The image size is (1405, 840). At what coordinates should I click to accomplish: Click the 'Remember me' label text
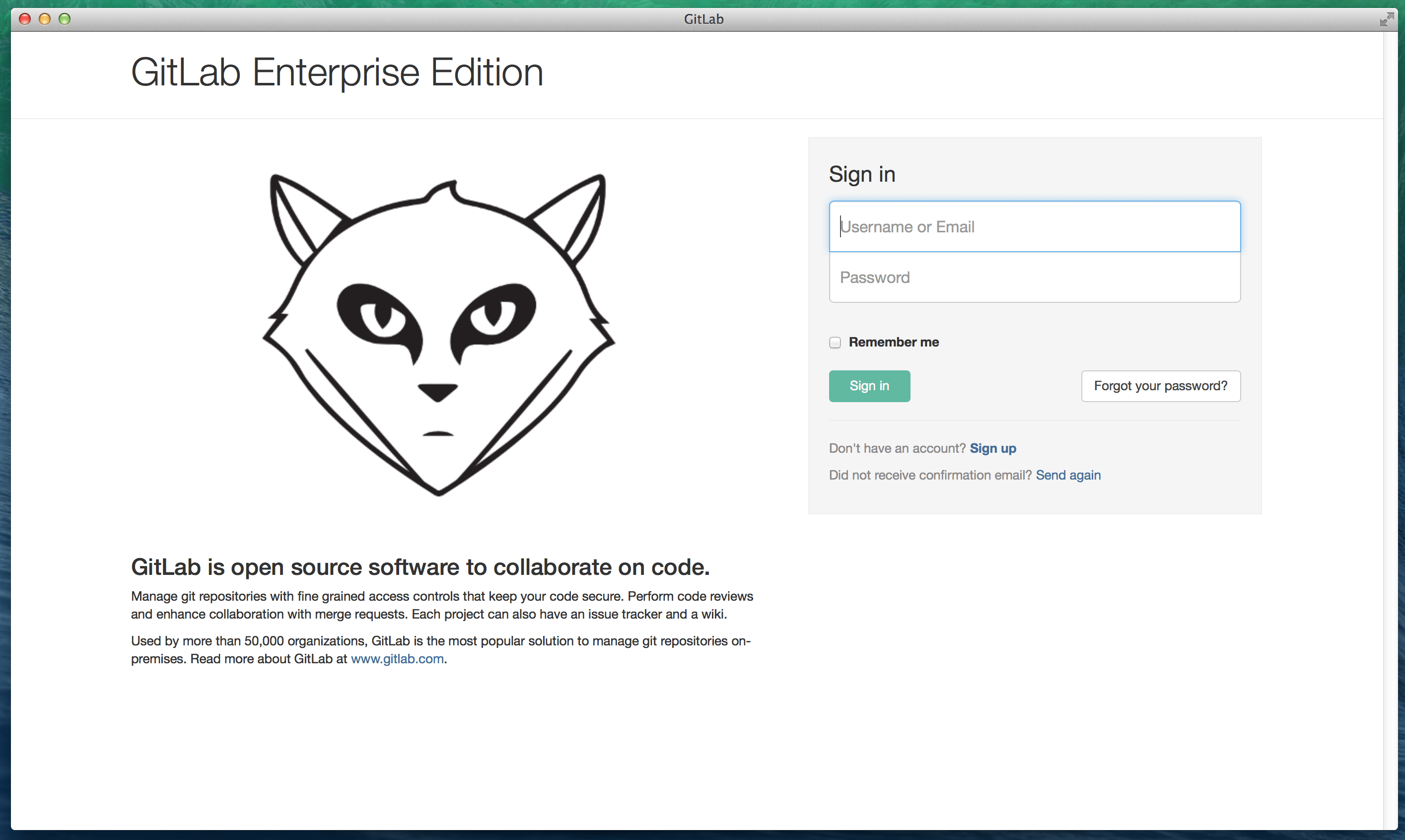pyautogui.click(x=893, y=343)
